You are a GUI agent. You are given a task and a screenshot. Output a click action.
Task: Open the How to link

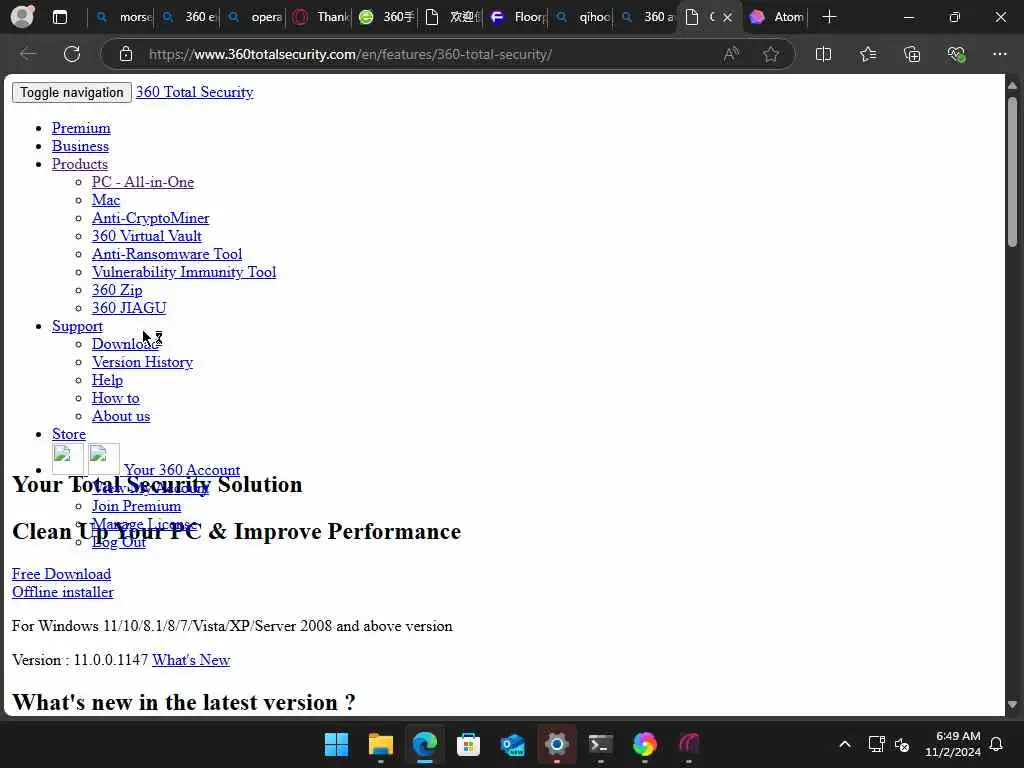116,398
